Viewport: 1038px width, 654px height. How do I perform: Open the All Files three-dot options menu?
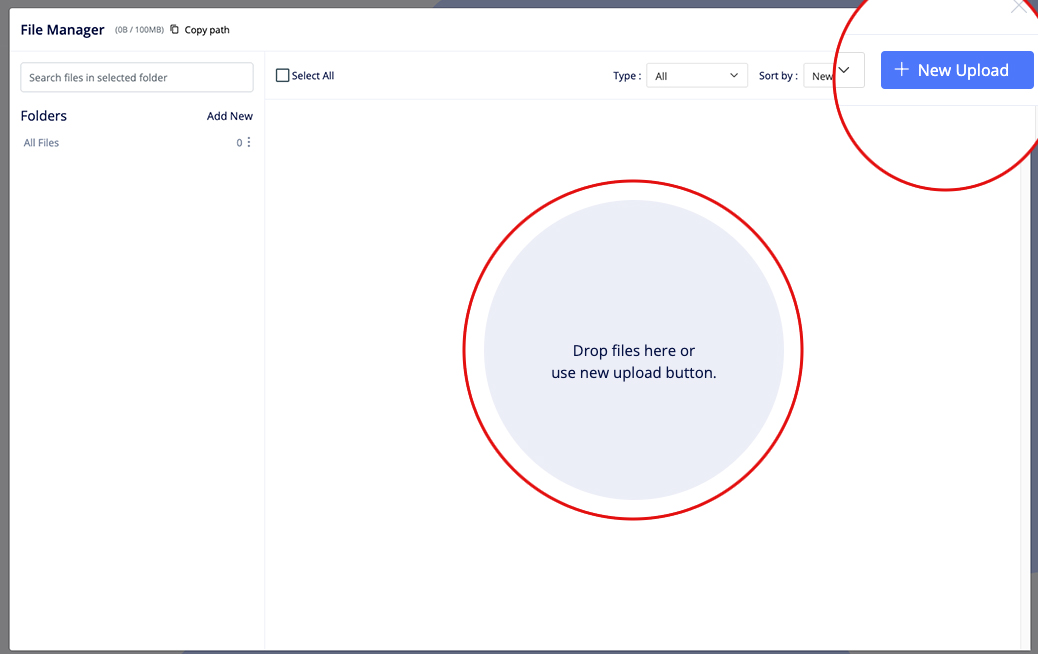click(249, 143)
